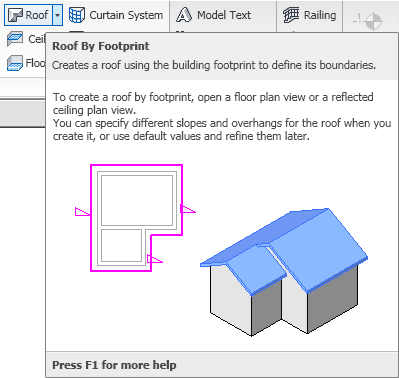
Task: Click the 'To create a roof by footprint' paragraph
Action: coord(222,116)
